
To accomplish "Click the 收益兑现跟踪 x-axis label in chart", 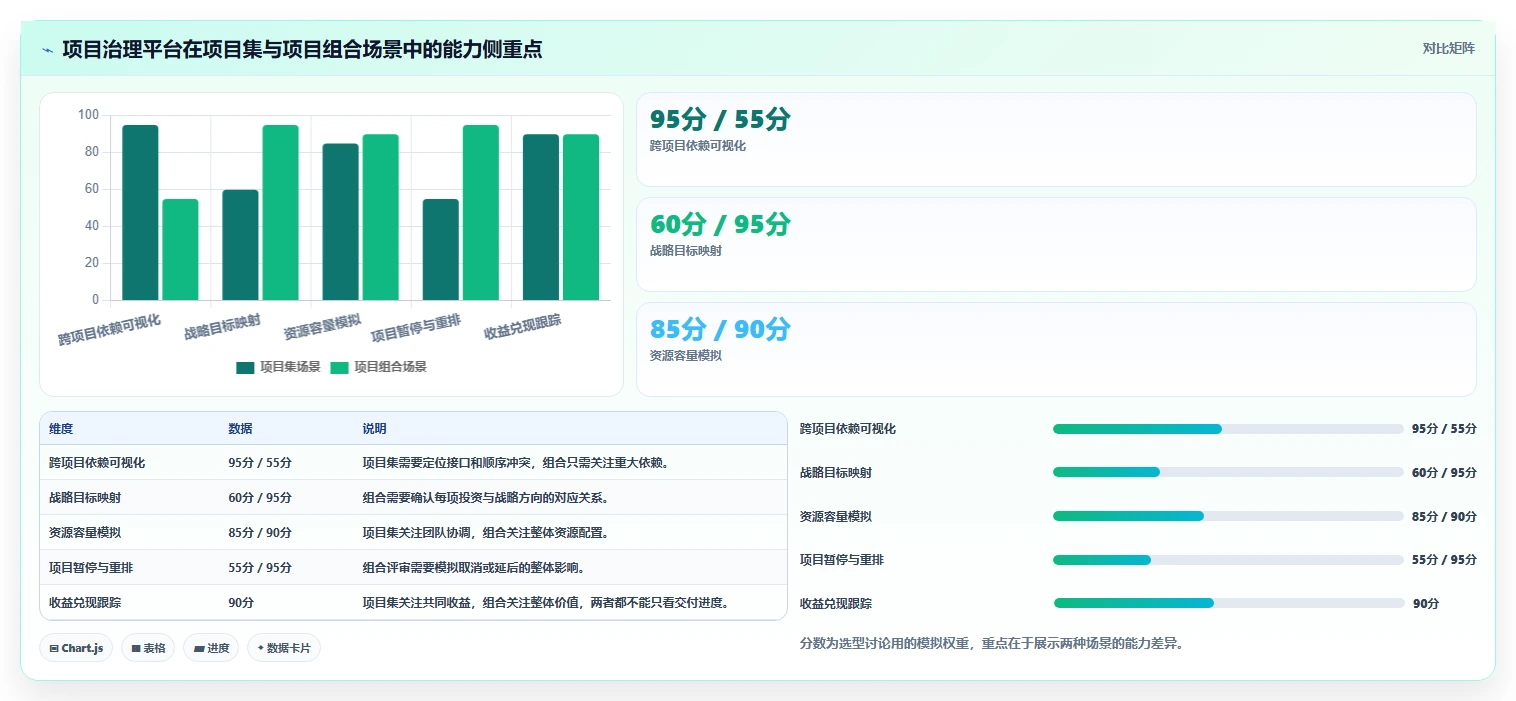I will coord(522,326).
